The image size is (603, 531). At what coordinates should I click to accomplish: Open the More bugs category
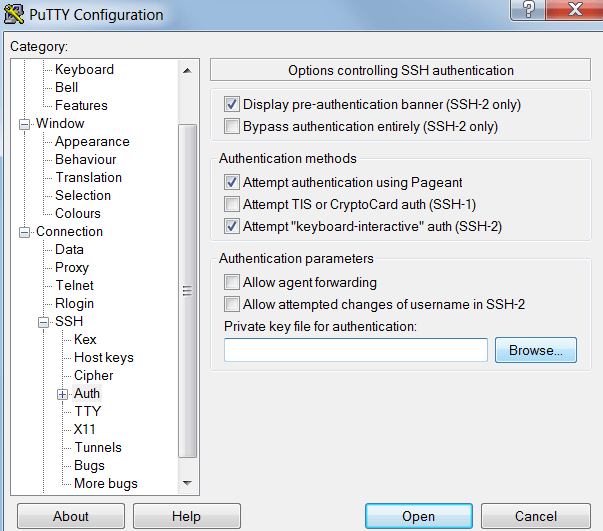(x=106, y=484)
